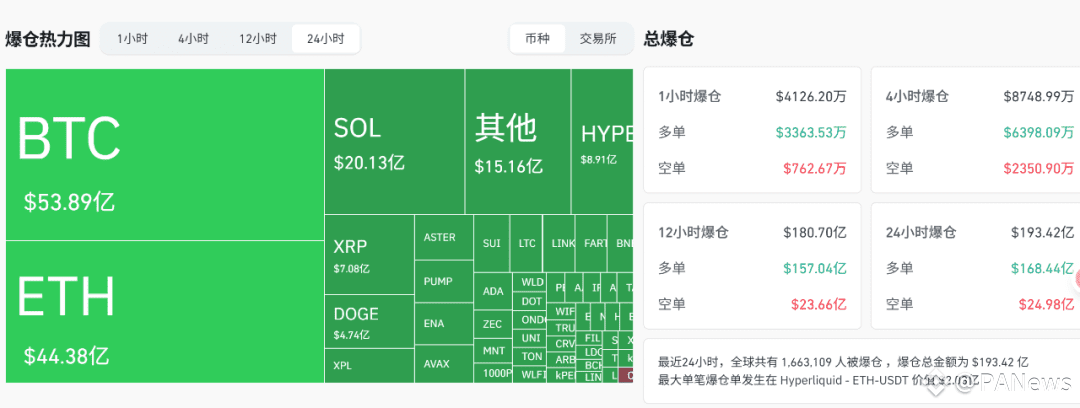Switch to the 1小时 time range tab
The image size is (1080, 408).
pyautogui.click(x=132, y=39)
